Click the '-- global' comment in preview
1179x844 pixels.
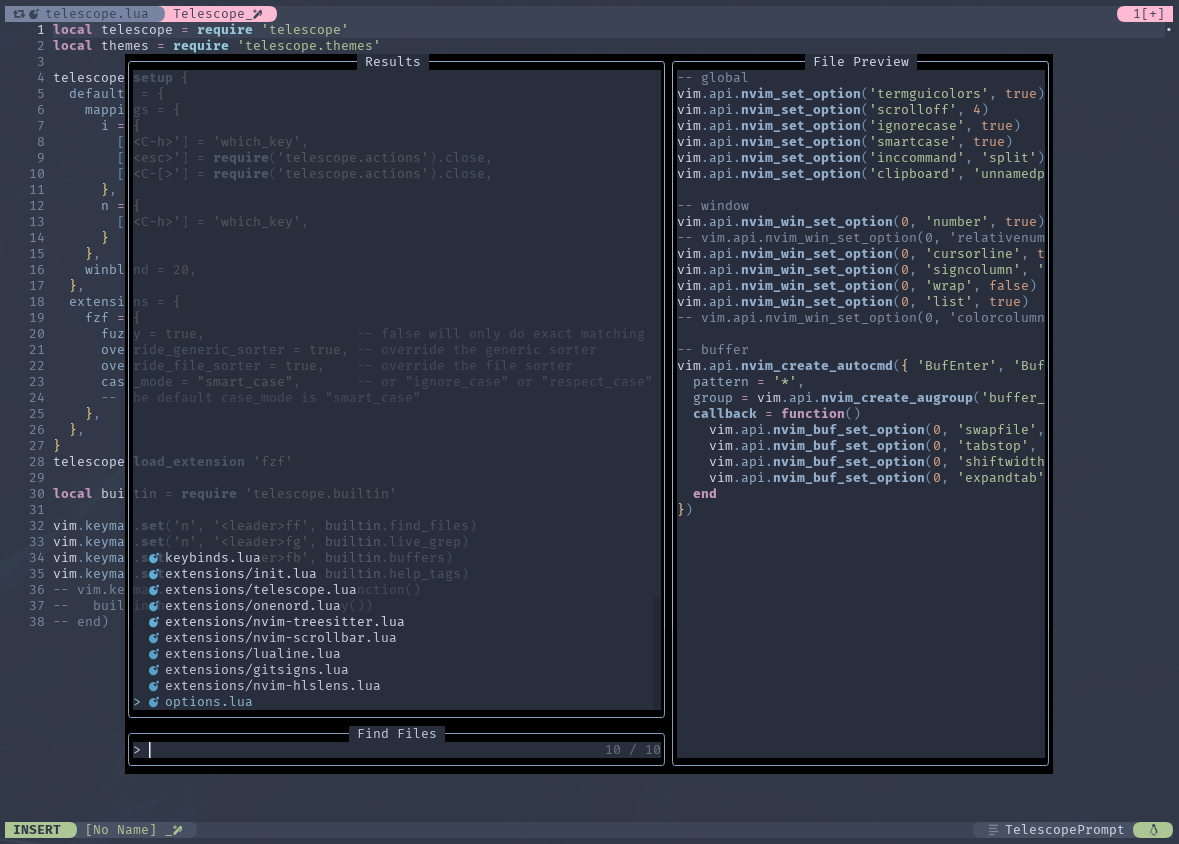tap(712, 77)
